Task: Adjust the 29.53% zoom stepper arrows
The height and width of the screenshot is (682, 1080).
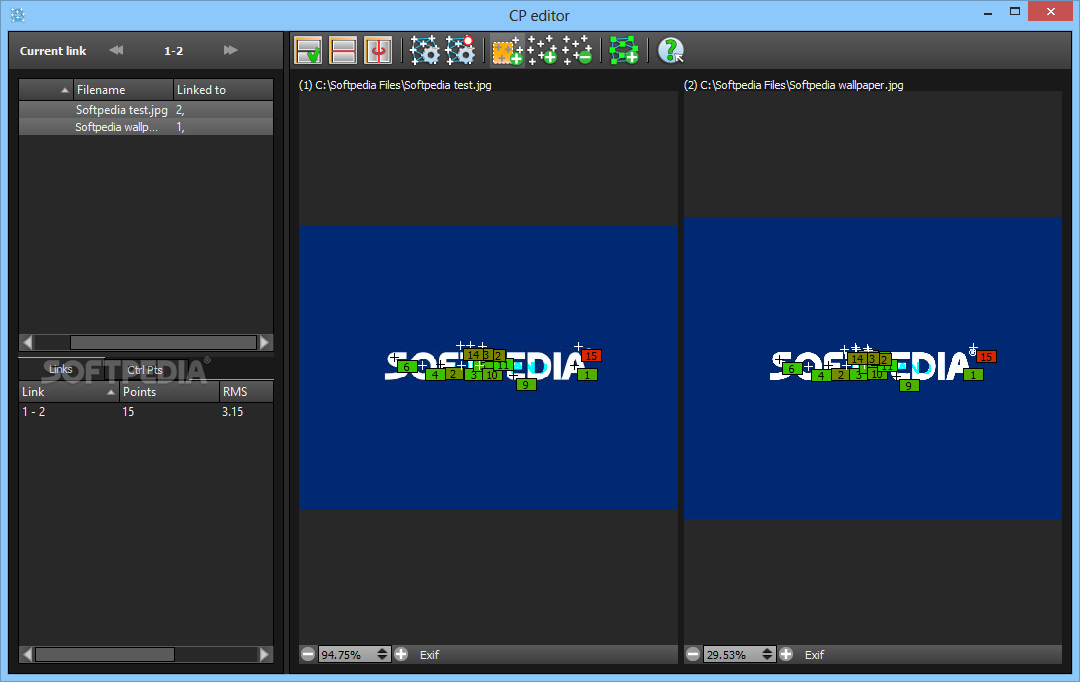Action: coord(767,654)
